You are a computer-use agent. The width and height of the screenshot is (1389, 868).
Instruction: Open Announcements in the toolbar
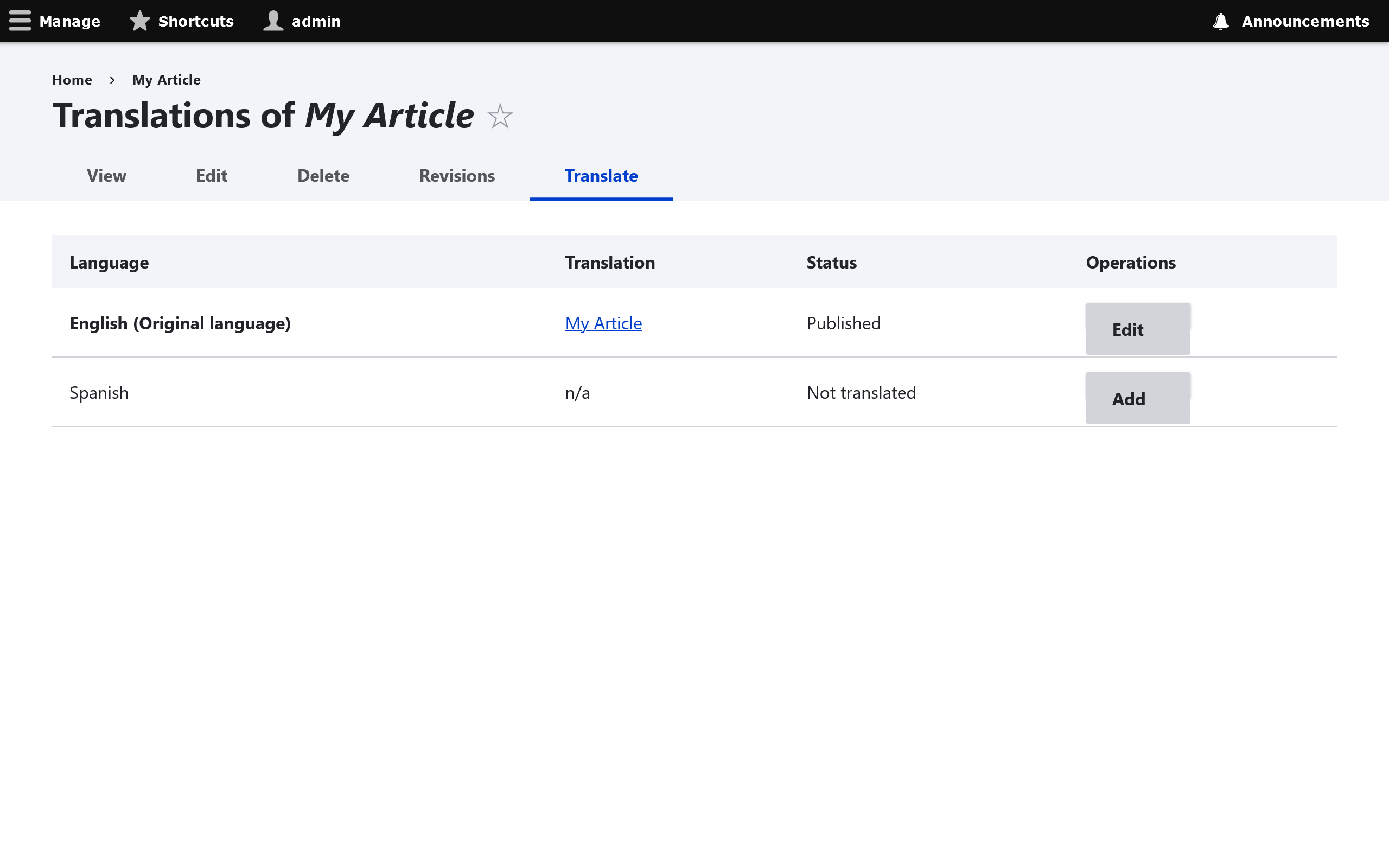click(x=1291, y=21)
